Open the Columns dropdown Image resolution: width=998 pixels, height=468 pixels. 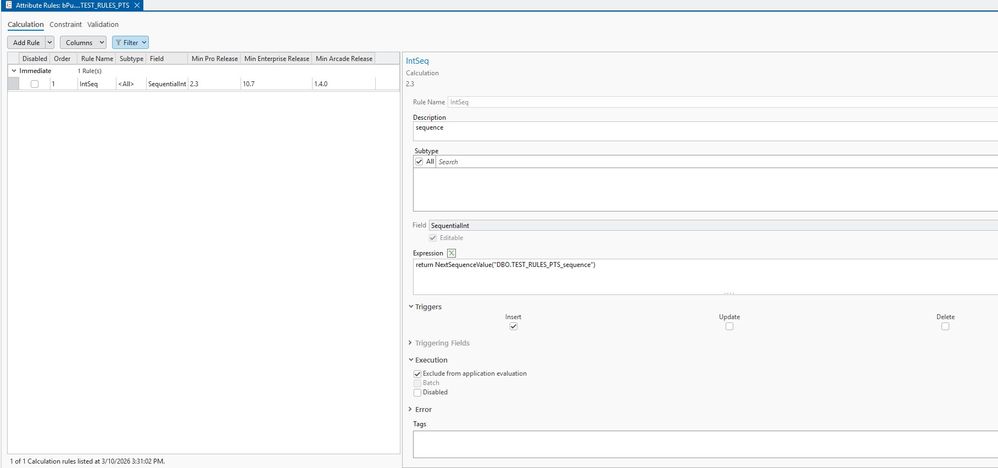[83, 43]
